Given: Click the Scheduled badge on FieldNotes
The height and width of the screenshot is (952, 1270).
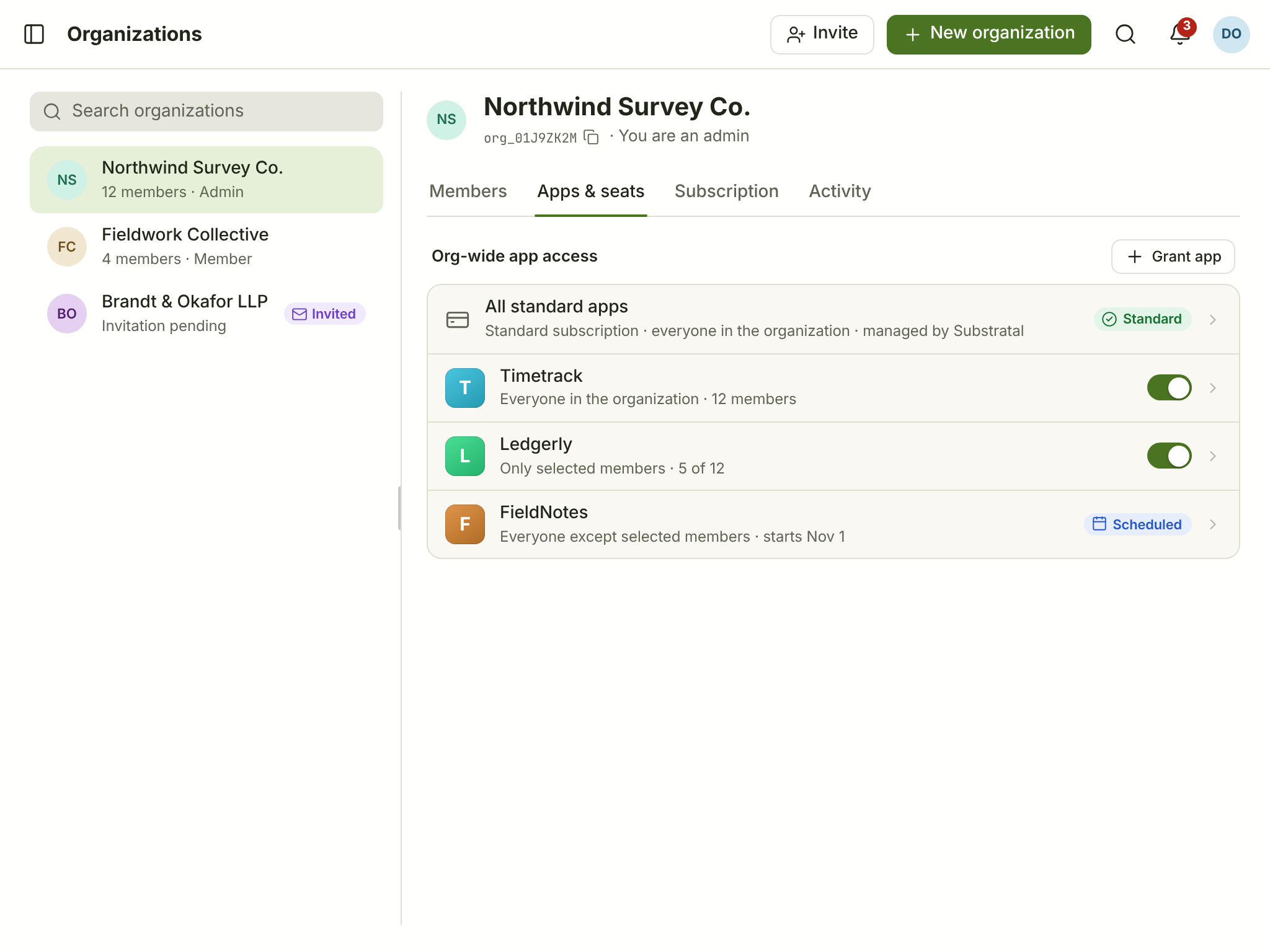Looking at the screenshot, I should 1137,524.
